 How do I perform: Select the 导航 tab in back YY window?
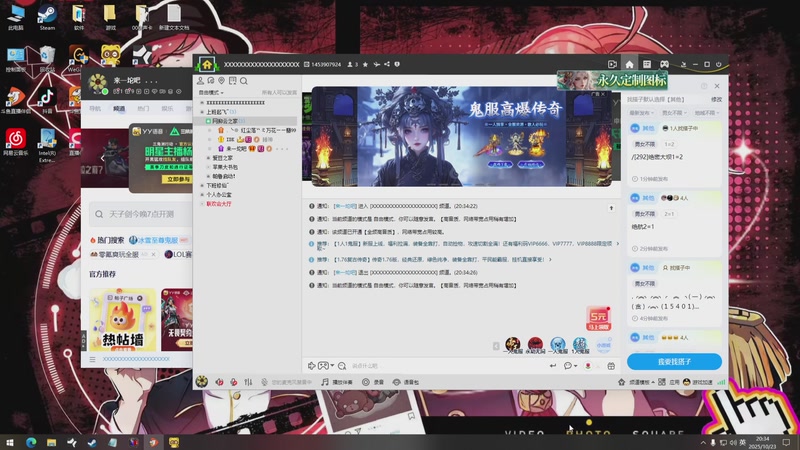[x=95, y=109]
